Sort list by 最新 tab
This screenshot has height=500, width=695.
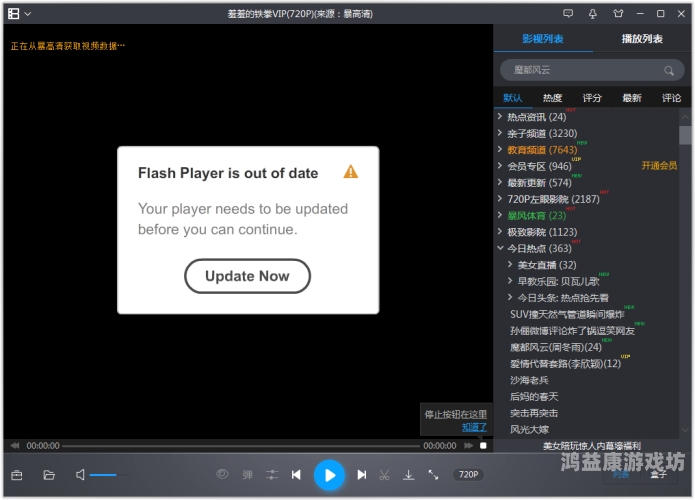click(632, 98)
